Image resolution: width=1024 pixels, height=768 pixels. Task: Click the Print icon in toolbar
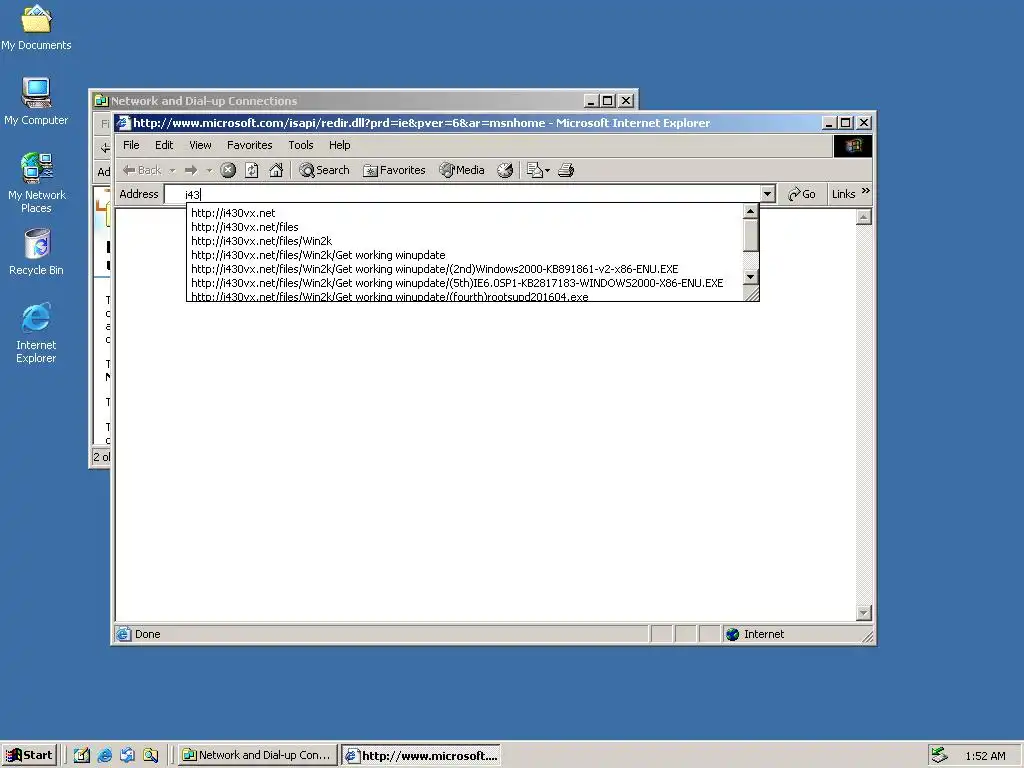click(566, 170)
